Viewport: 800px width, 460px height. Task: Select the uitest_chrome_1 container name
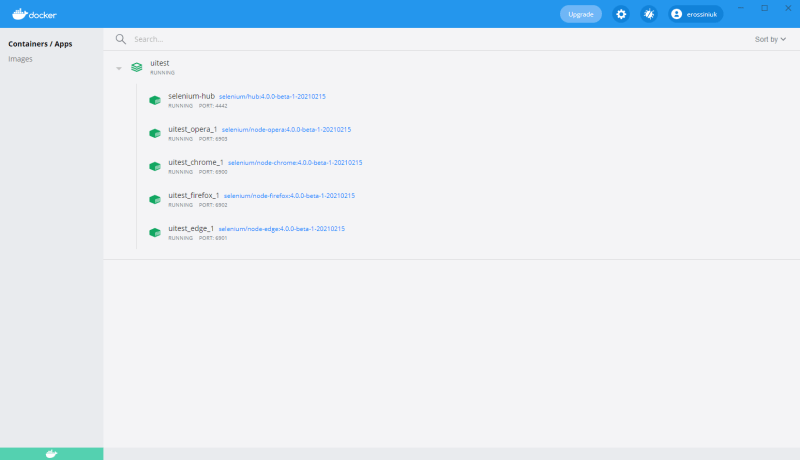point(196,162)
